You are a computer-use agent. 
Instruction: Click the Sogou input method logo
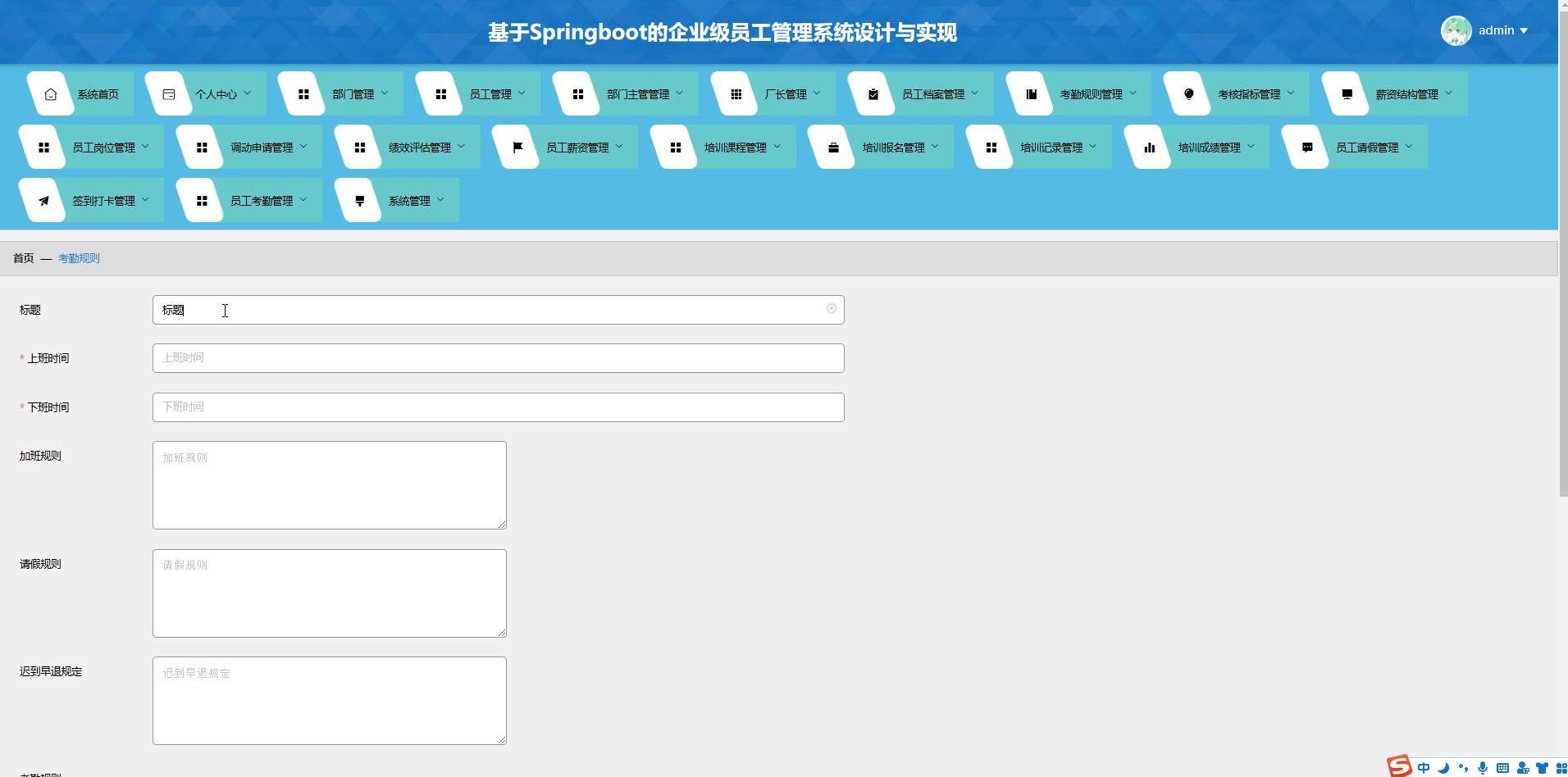[x=1399, y=766]
